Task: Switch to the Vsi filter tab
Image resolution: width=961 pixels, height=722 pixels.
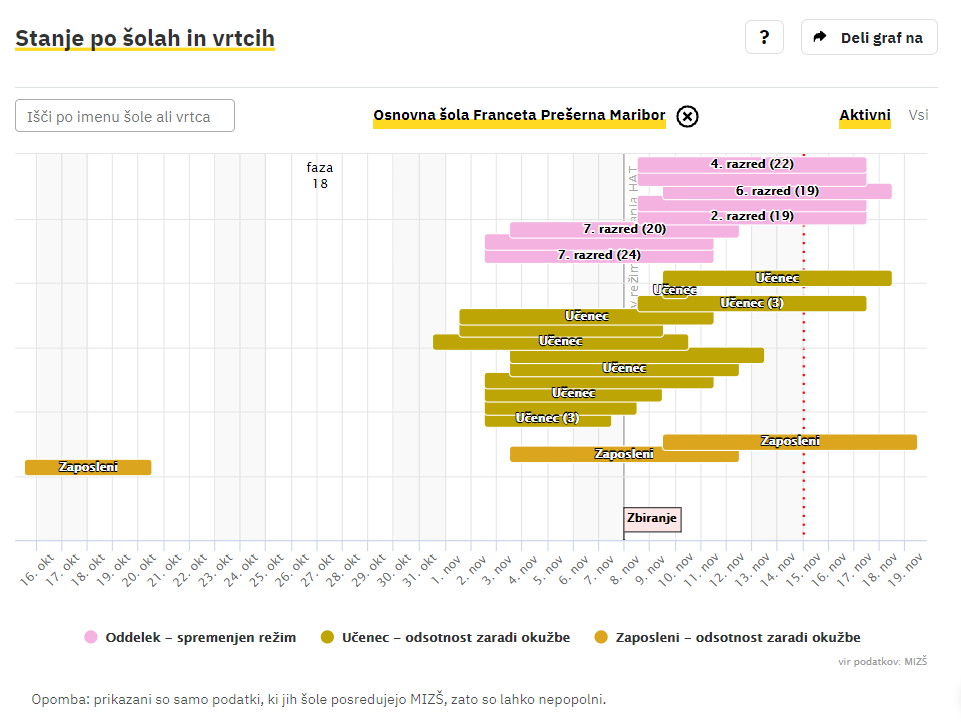Action: 918,115
